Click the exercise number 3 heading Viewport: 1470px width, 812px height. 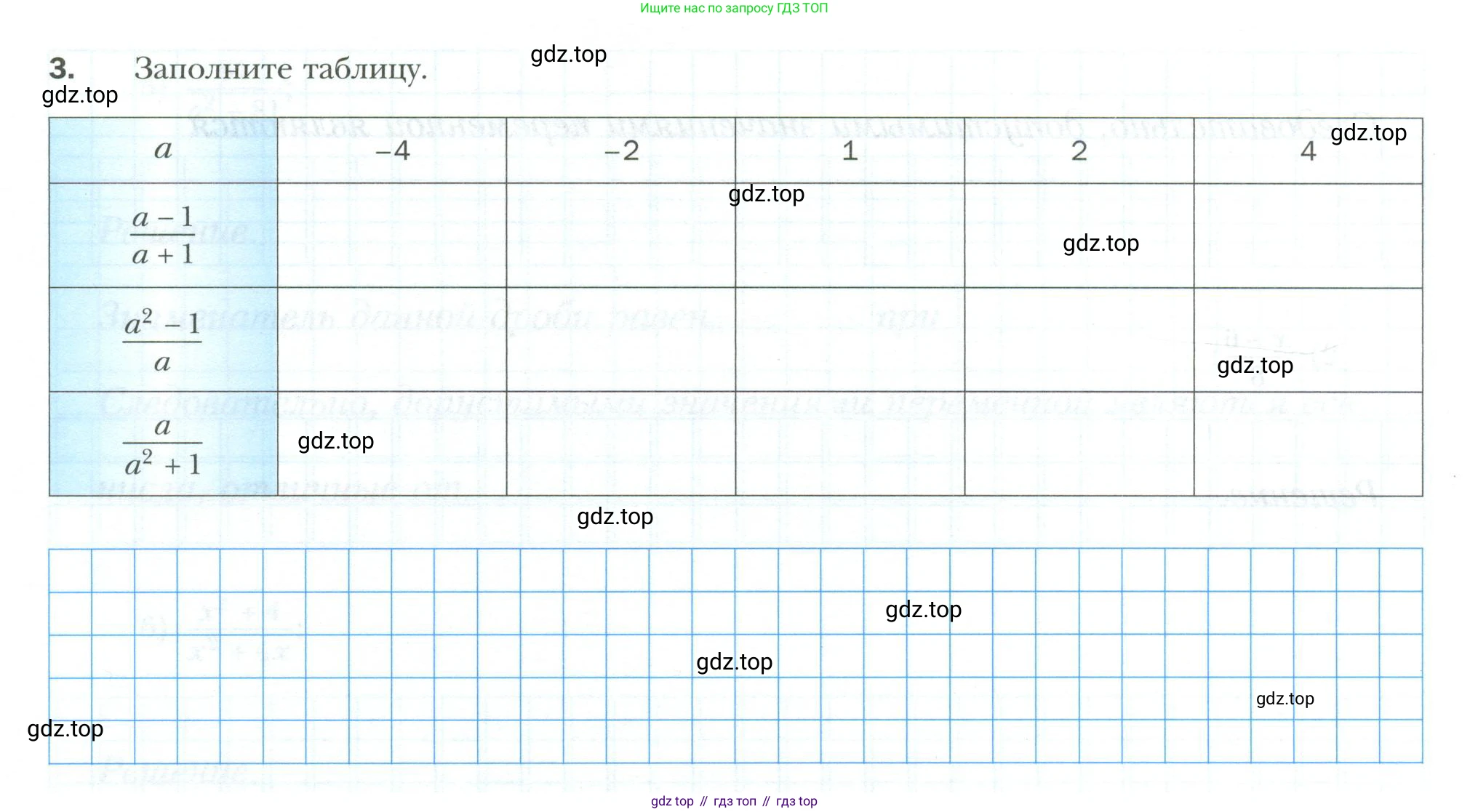click(x=62, y=68)
